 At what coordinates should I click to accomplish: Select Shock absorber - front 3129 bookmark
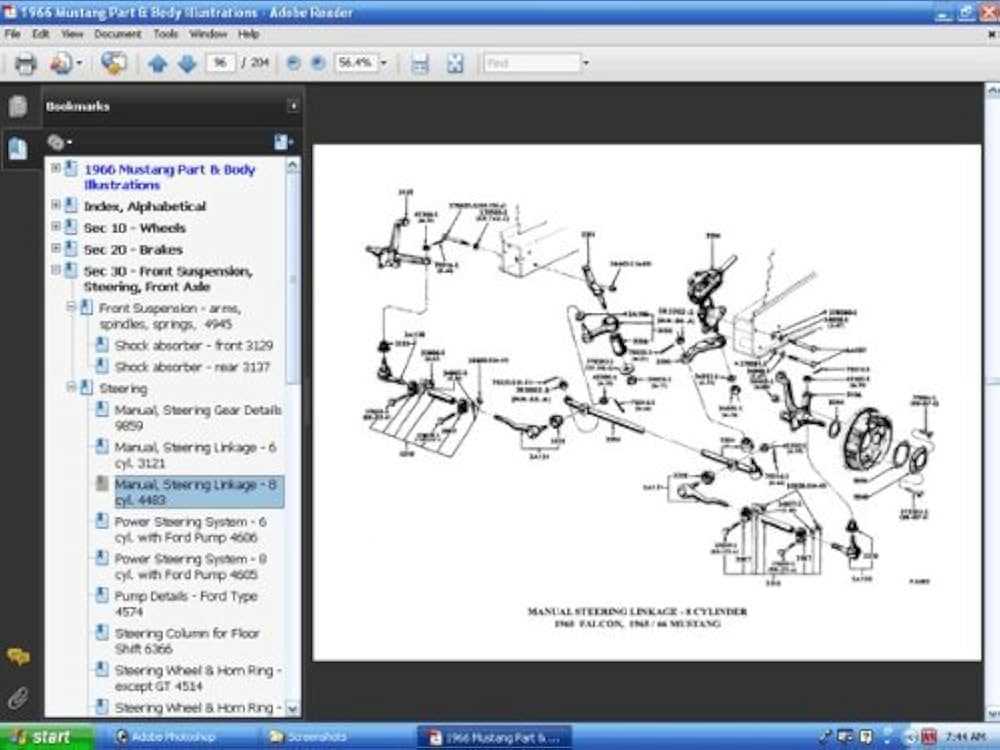(x=194, y=346)
